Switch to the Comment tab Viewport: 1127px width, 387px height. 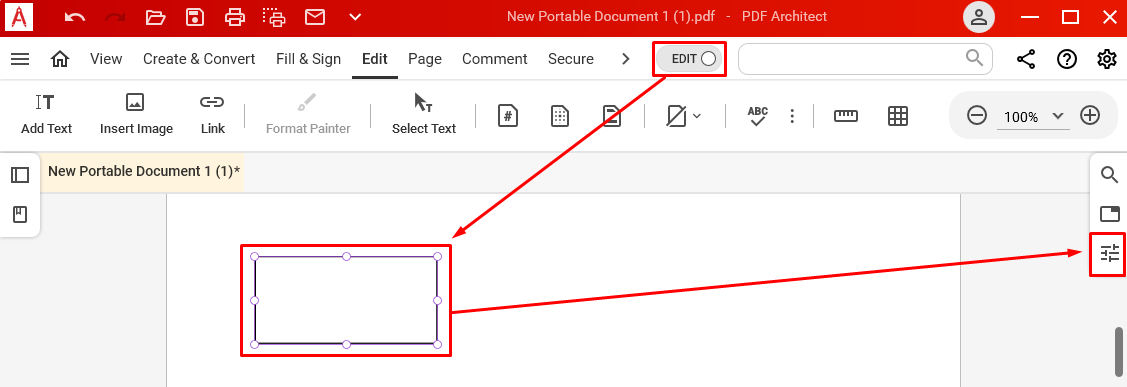tap(494, 59)
